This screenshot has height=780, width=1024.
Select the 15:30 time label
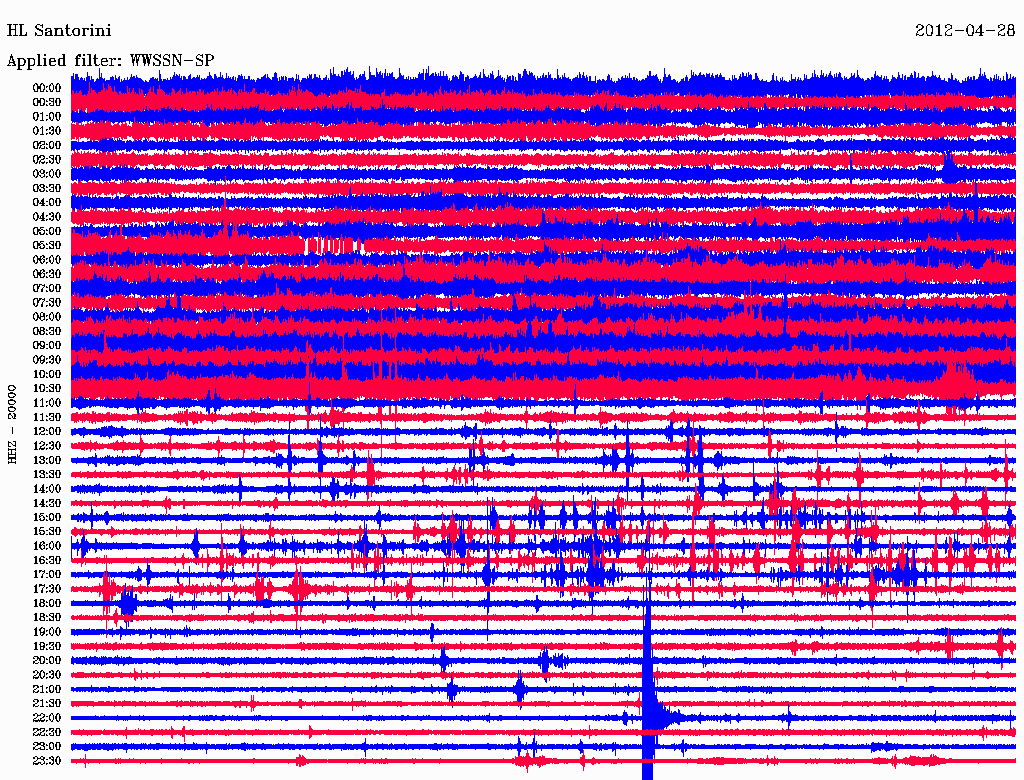[47, 532]
